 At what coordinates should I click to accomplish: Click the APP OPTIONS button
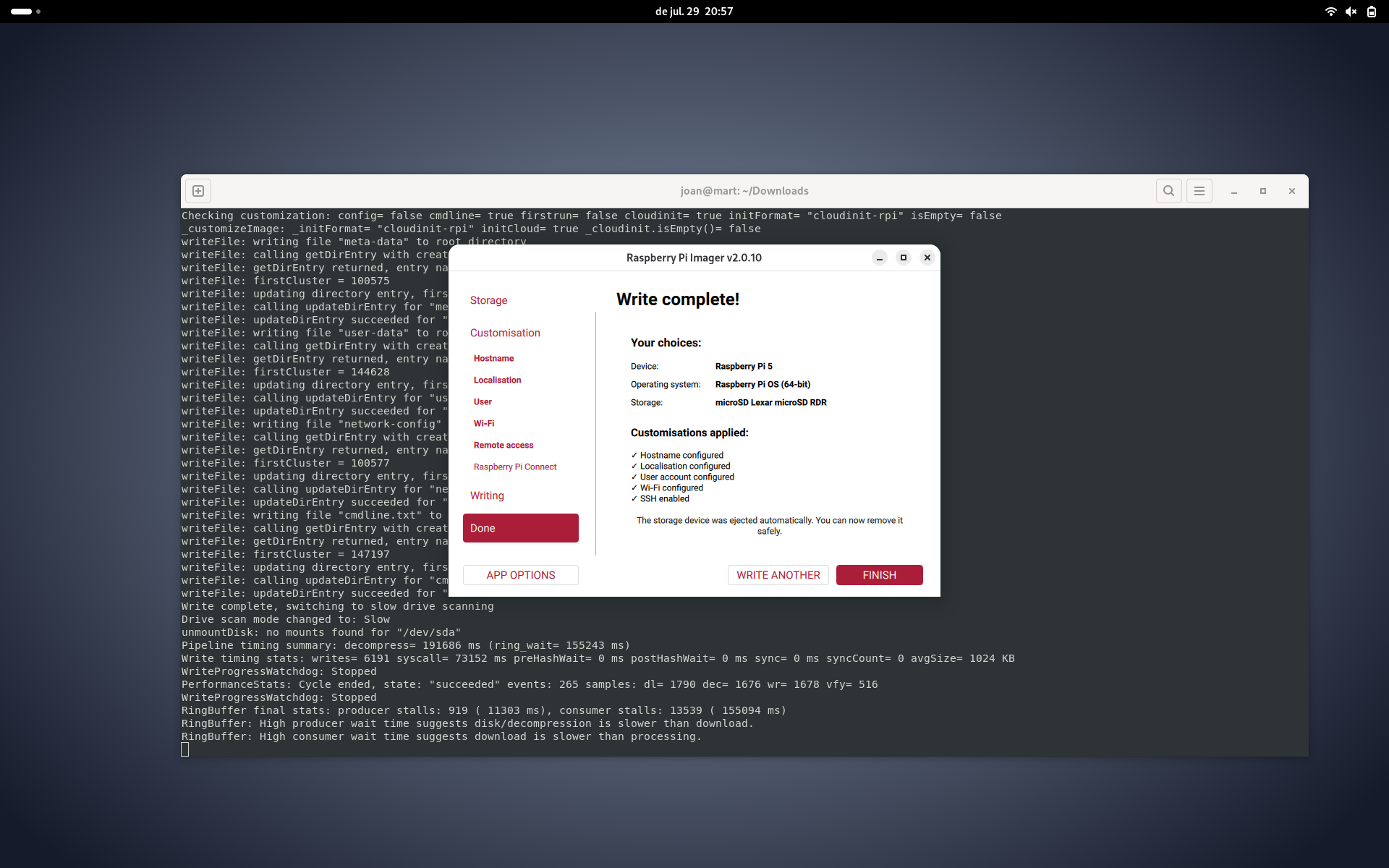[521, 575]
